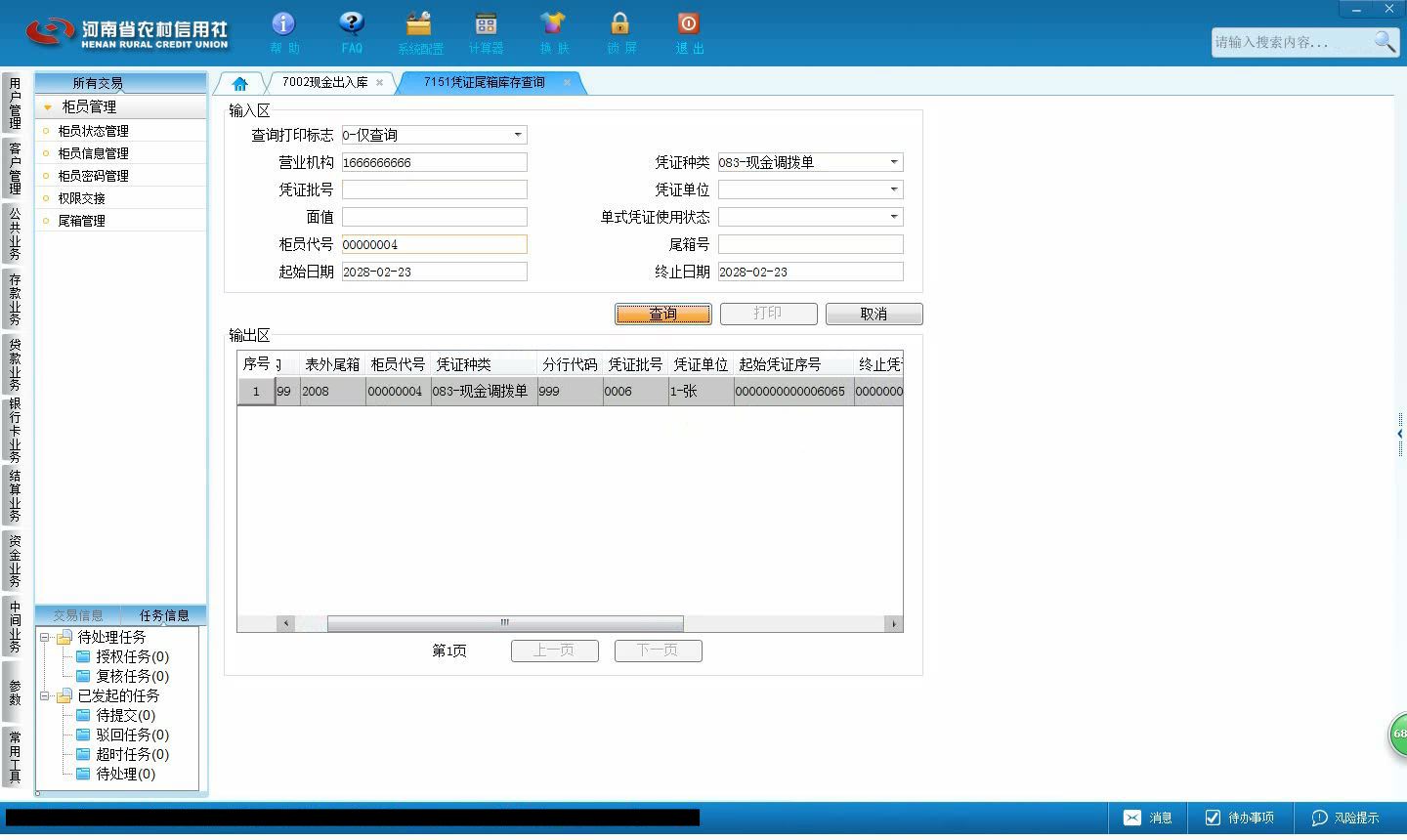Focus the 凭证批号 input field
The image size is (1407, 840).
click(434, 189)
